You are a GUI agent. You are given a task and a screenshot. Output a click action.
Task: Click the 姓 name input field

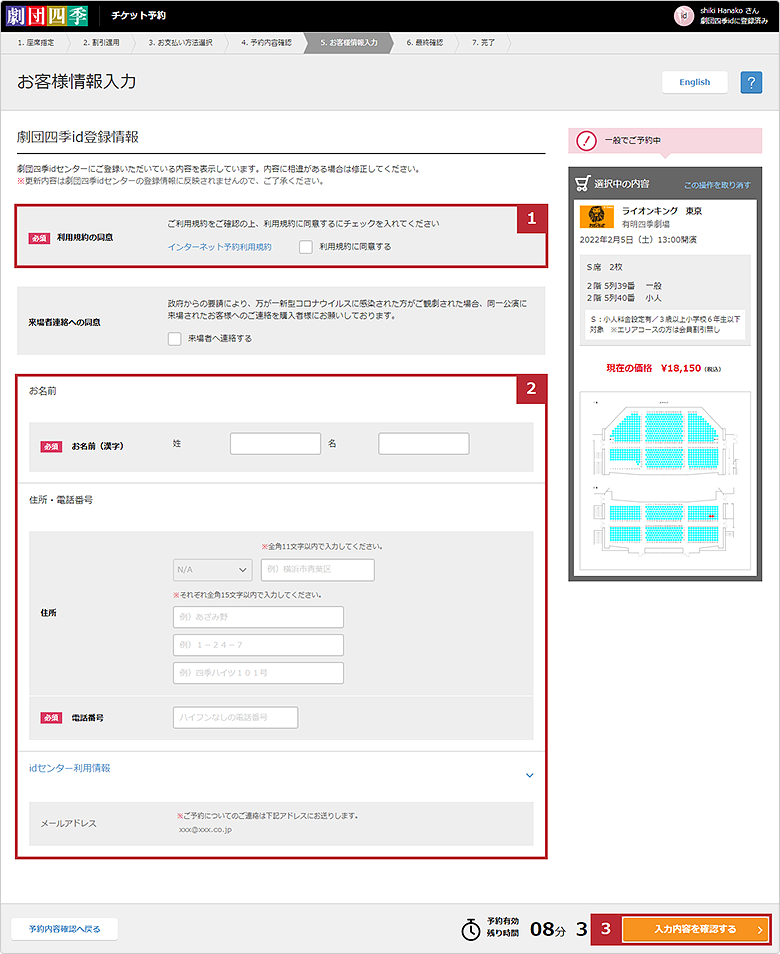click(x=276, y=444)
